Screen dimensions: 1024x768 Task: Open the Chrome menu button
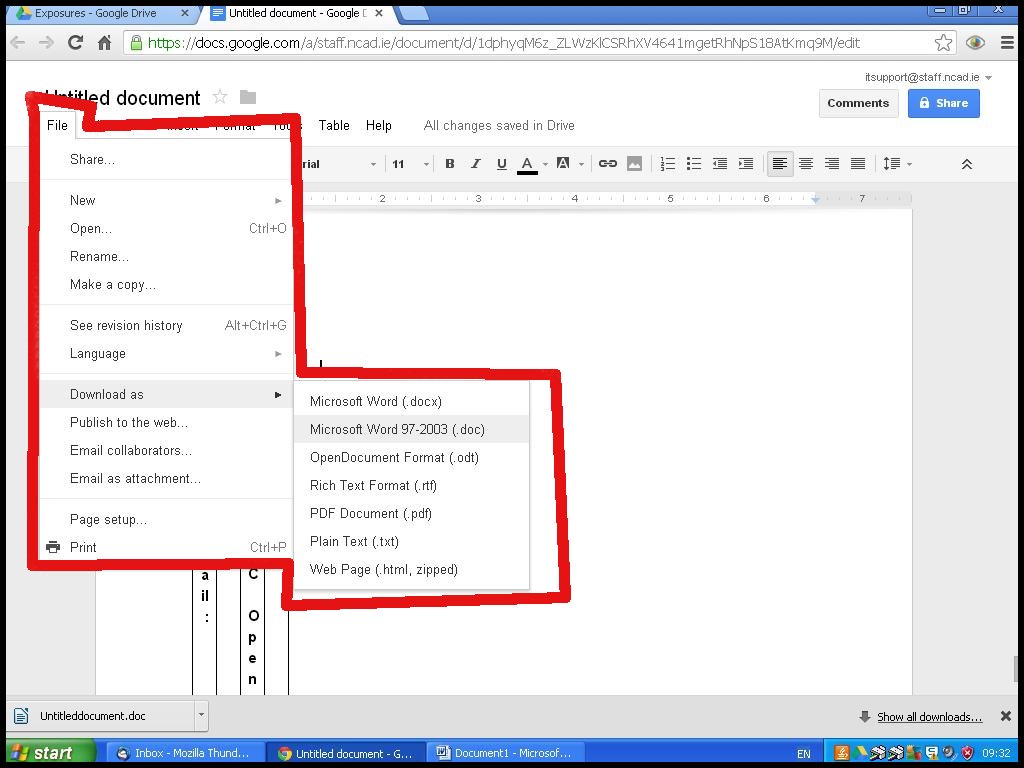pyautogui.click(x=1007, y=43)
